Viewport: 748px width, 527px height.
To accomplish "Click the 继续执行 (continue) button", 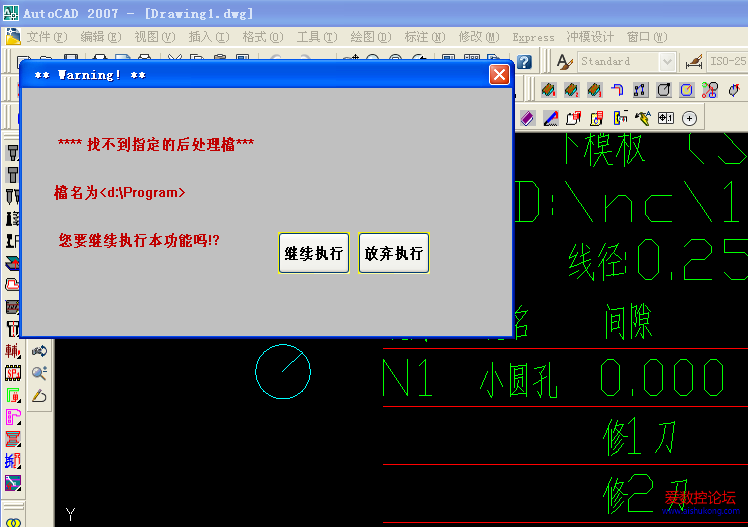I will coord(314,253).
